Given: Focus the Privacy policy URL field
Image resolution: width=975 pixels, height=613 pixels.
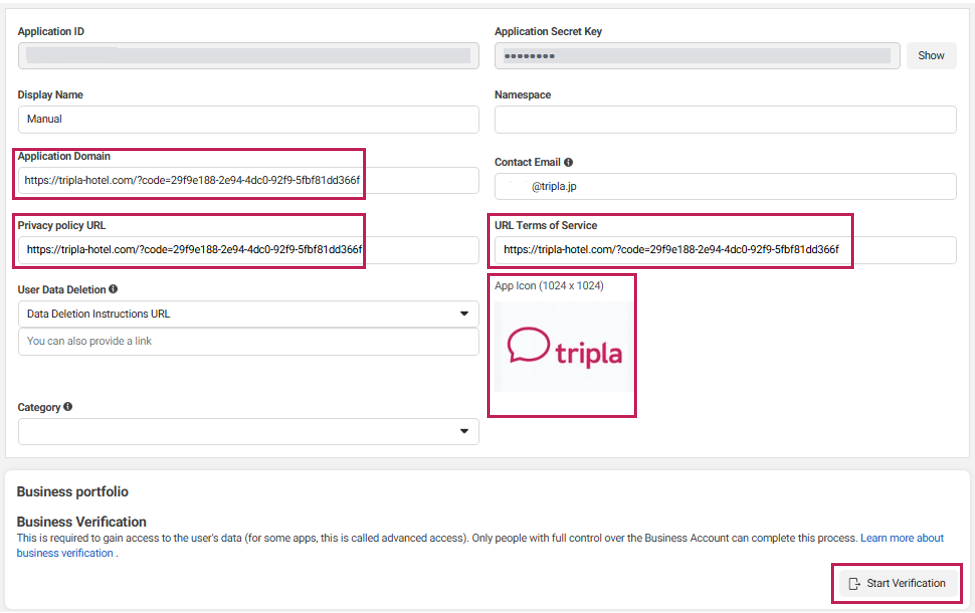Looking at the screenshot, I should coord(248,250).
